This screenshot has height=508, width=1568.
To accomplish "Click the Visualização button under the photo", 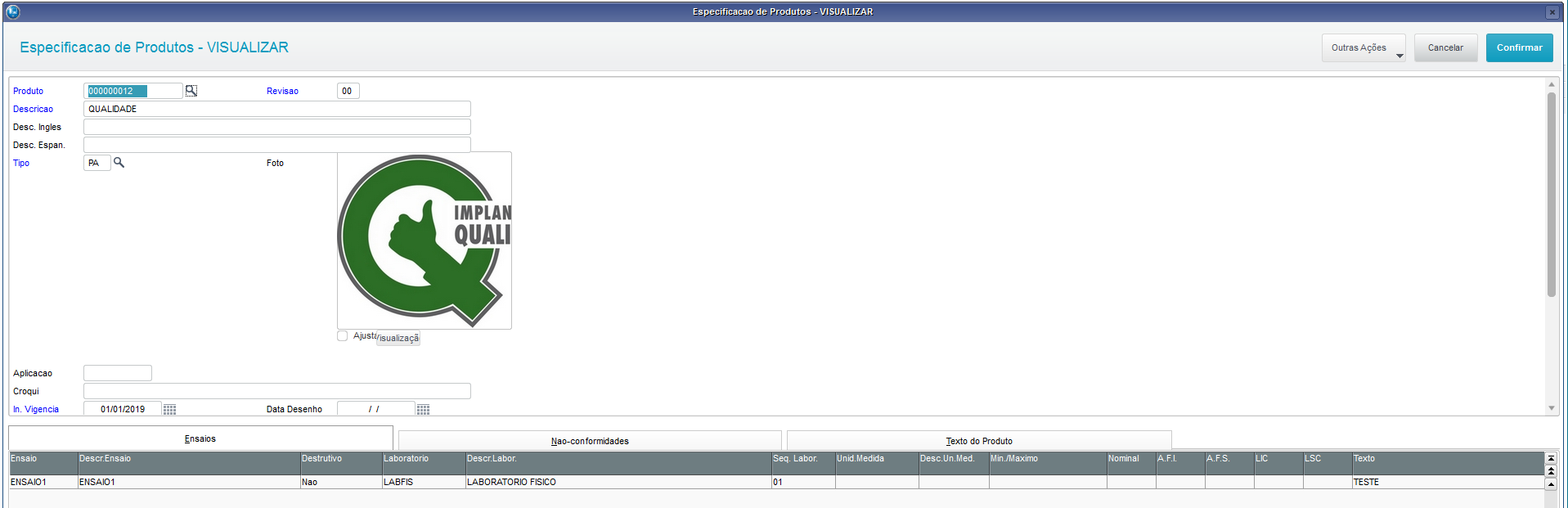I will point(398,338).
